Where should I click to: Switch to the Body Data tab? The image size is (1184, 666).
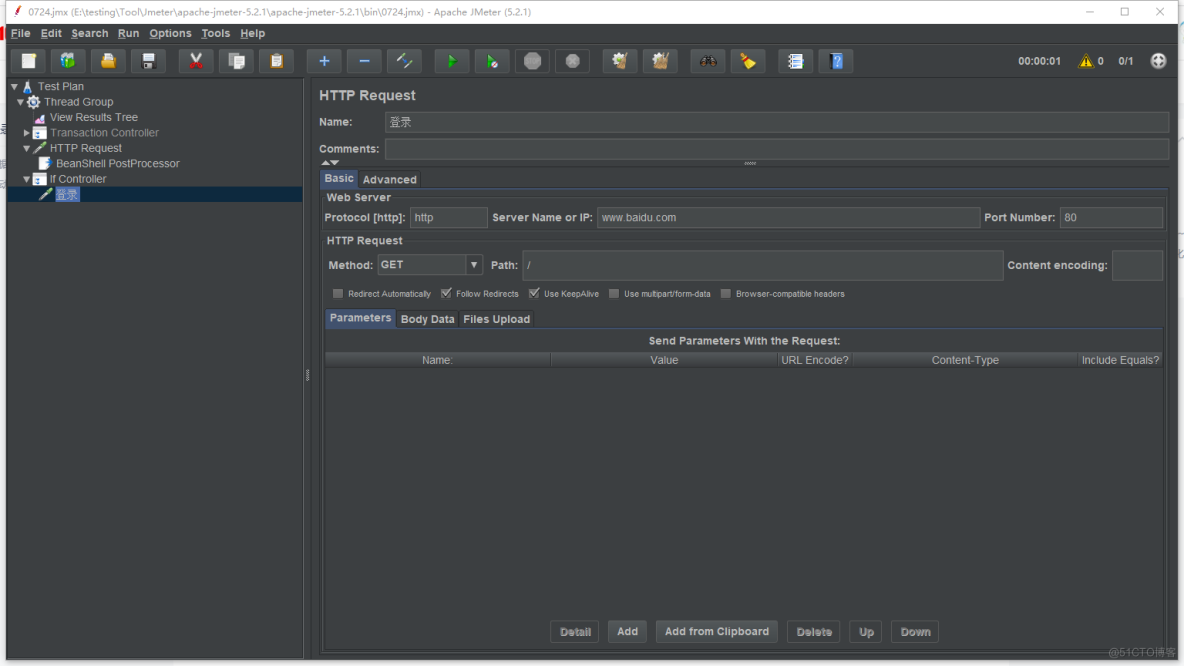(427, 318)
